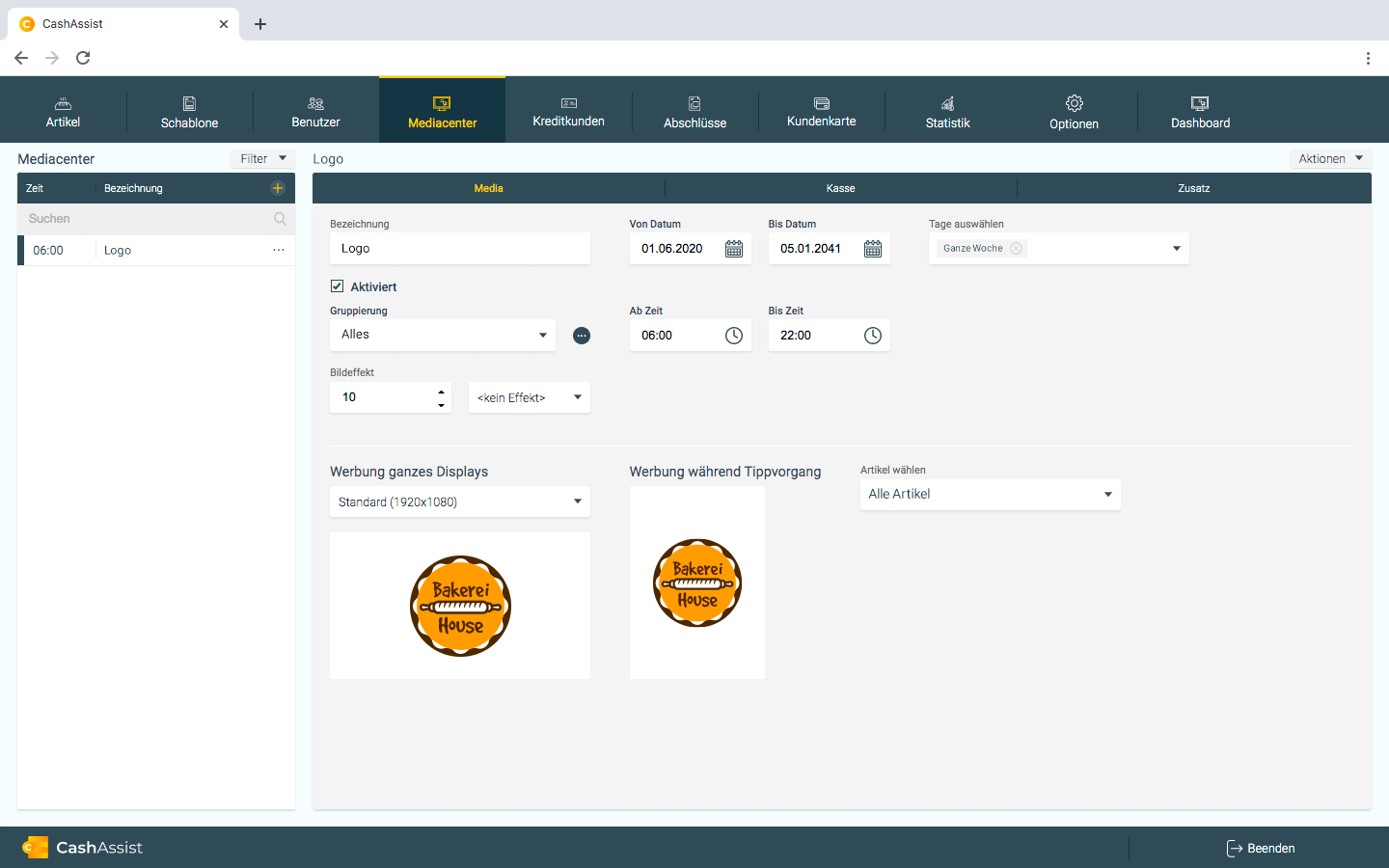Click the search magnifier icon
This screenshot has height=868, width=1389.
[280, 219]
